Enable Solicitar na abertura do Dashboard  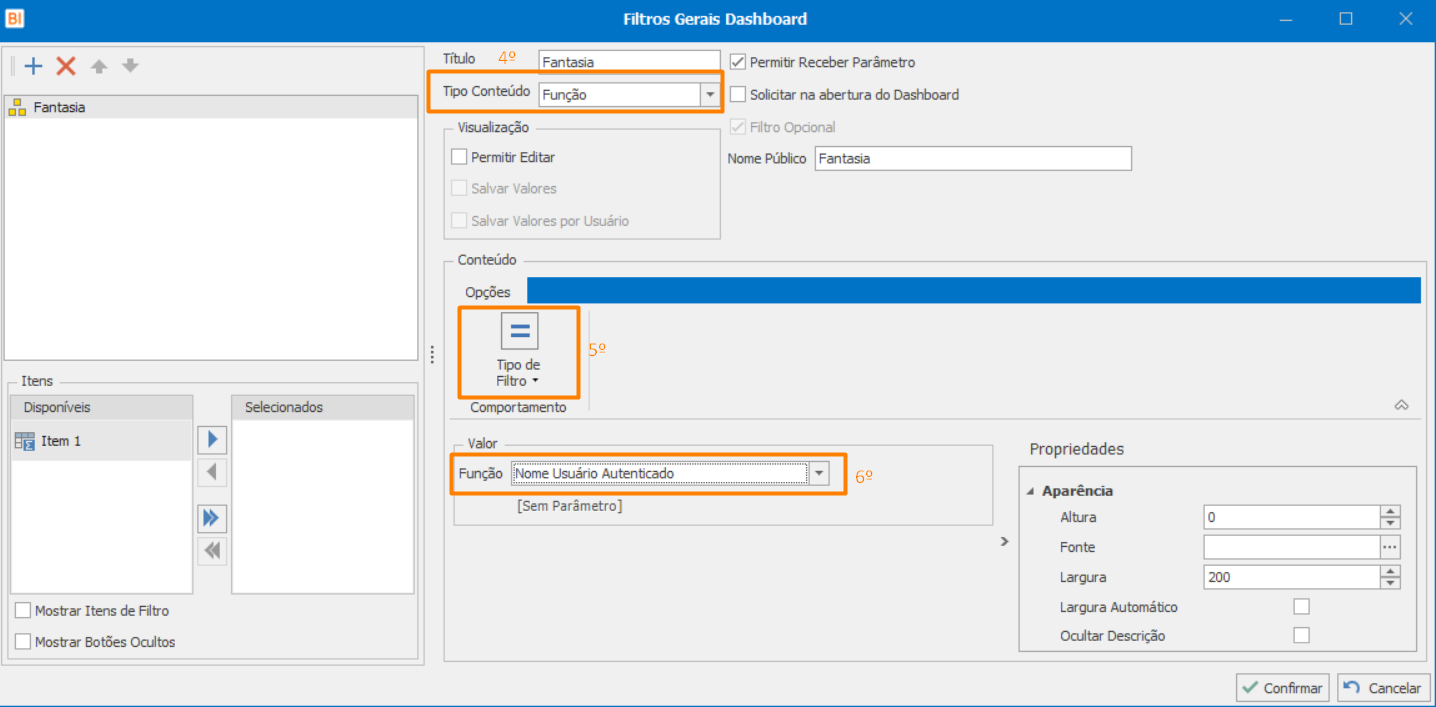coord(738,95)
